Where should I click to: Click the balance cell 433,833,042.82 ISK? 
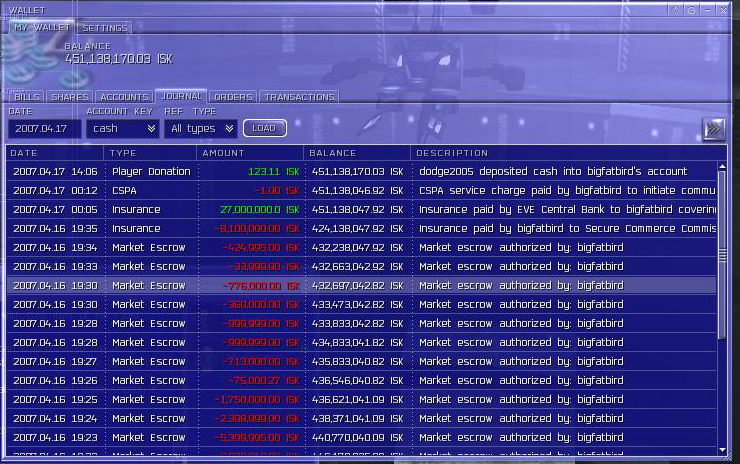(x=358, y=323)
